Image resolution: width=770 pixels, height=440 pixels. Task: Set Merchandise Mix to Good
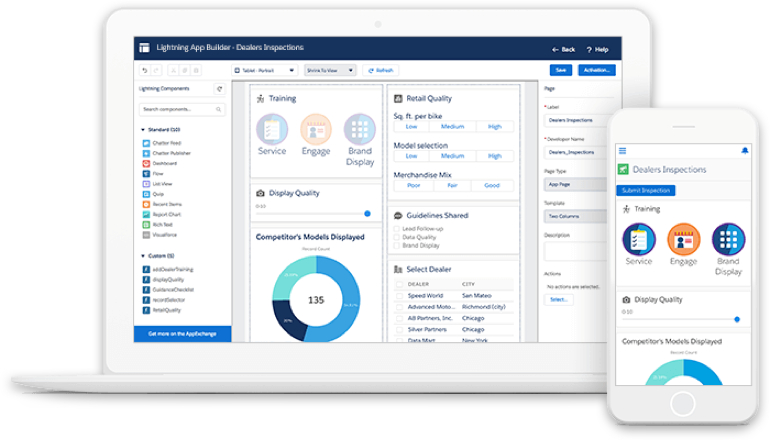point(492,186)
